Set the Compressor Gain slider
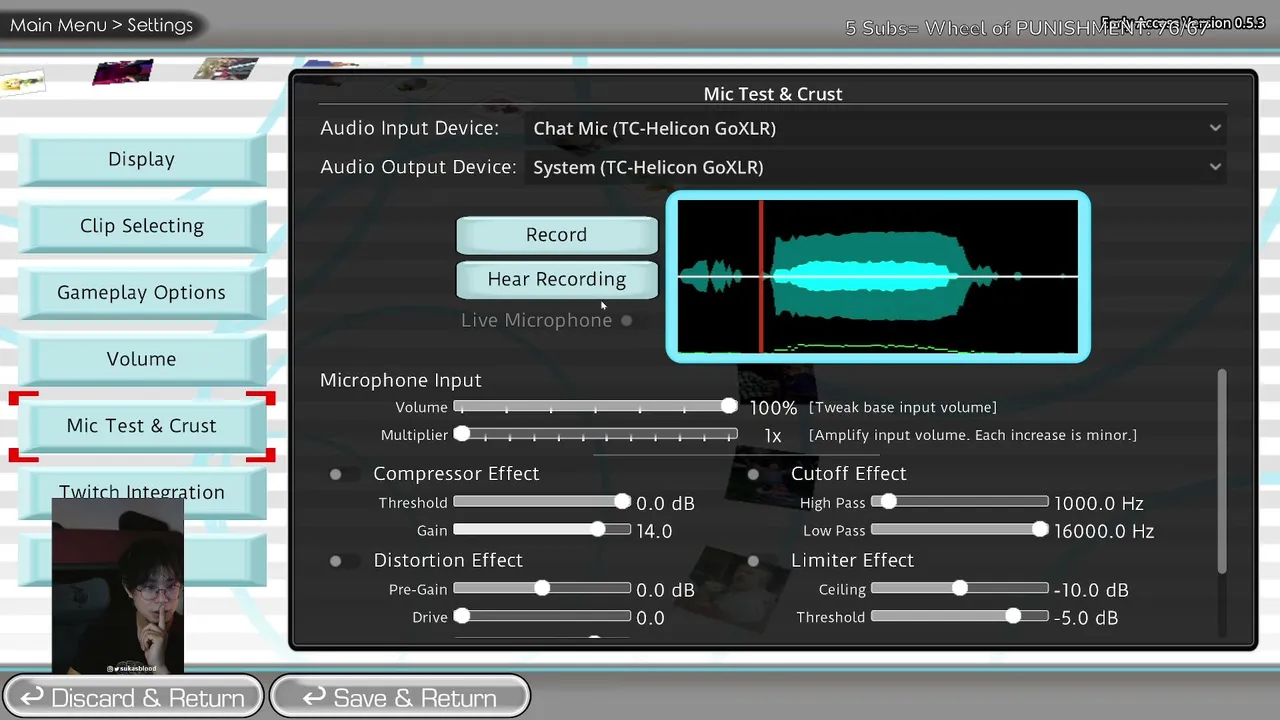This screenshot has width=1280, height=720. tap(542, 530)
